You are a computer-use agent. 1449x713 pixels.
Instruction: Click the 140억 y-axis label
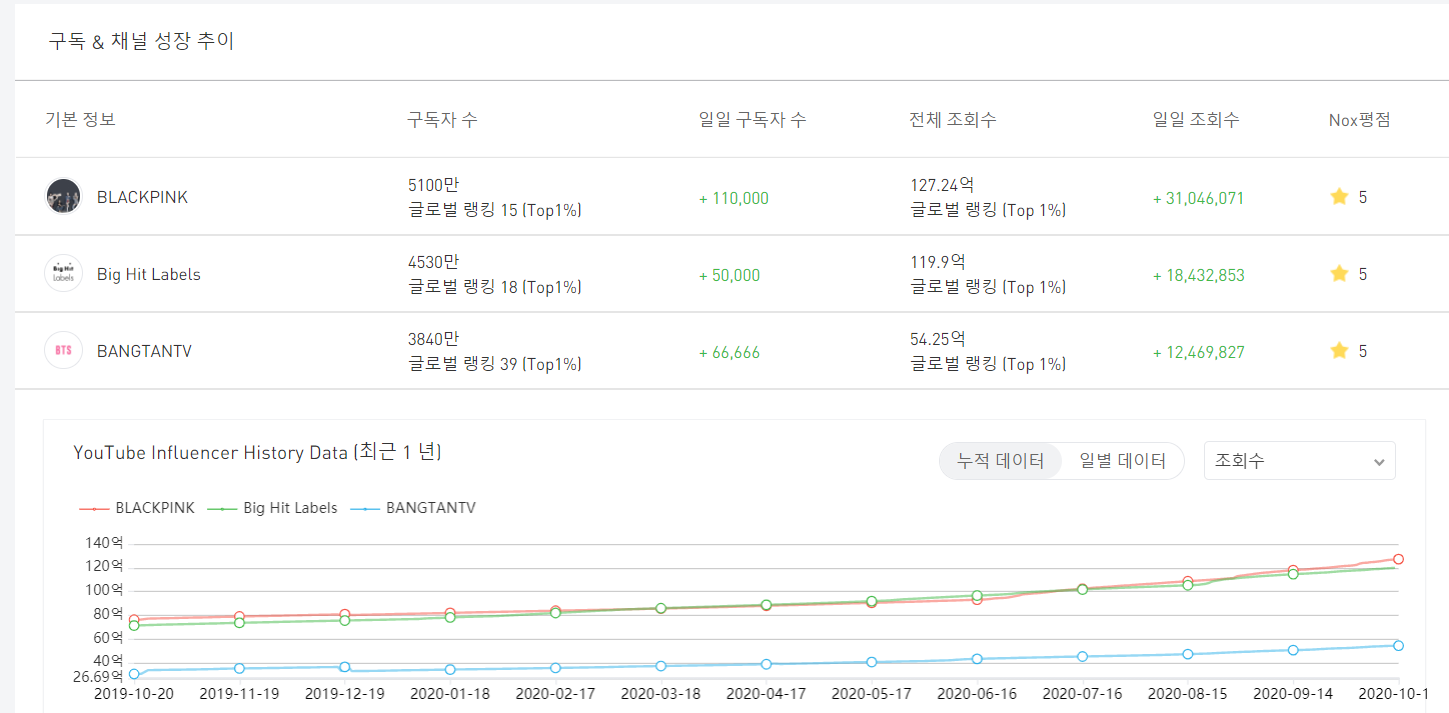105,543
